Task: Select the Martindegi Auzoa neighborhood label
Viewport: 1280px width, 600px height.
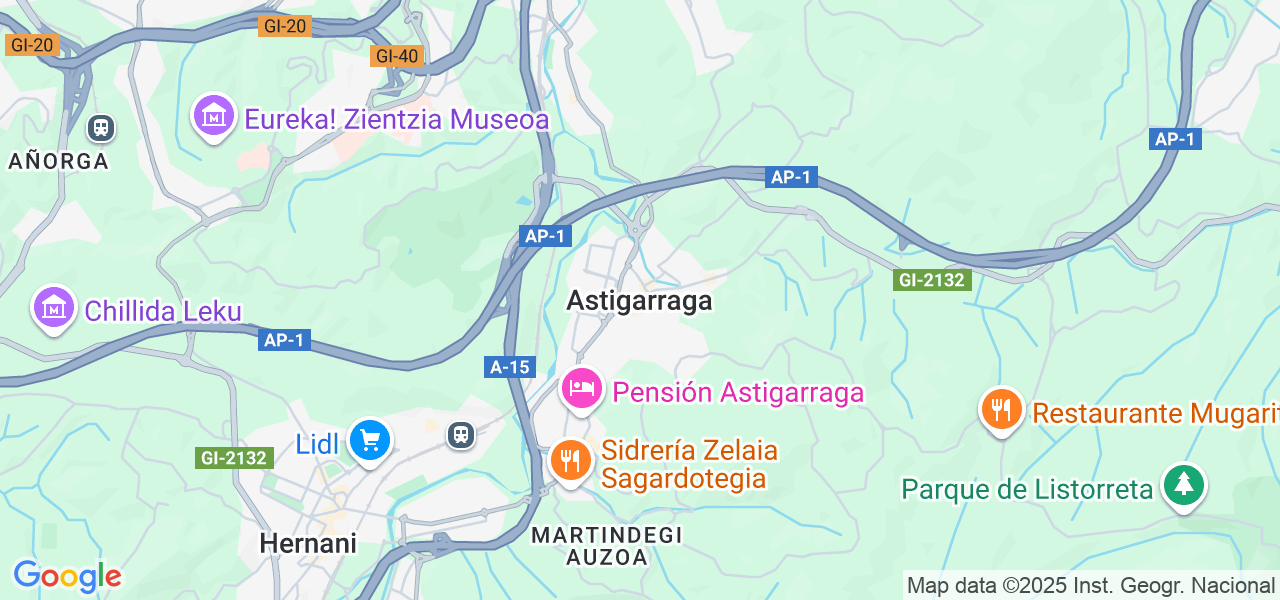Action: [607, 547]
